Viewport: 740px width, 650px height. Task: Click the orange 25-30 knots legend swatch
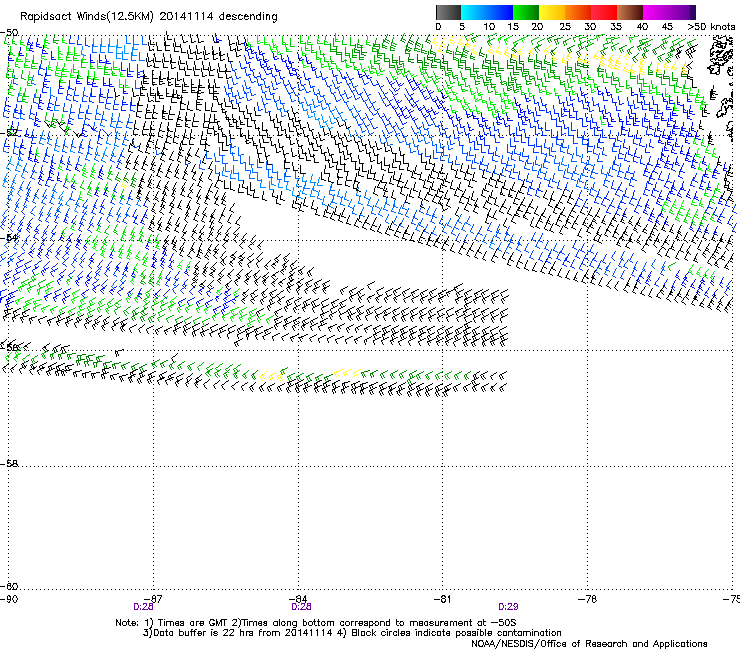point(578,12)
